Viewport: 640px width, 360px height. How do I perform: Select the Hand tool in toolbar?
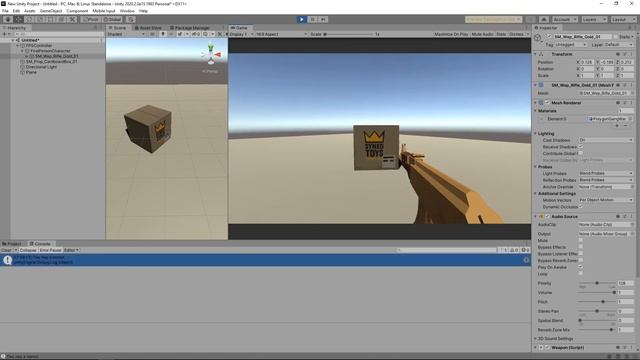(8, 19)
